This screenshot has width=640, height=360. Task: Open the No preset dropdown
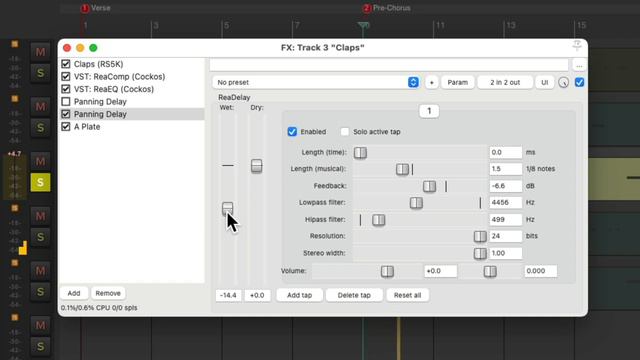(316, 82)
